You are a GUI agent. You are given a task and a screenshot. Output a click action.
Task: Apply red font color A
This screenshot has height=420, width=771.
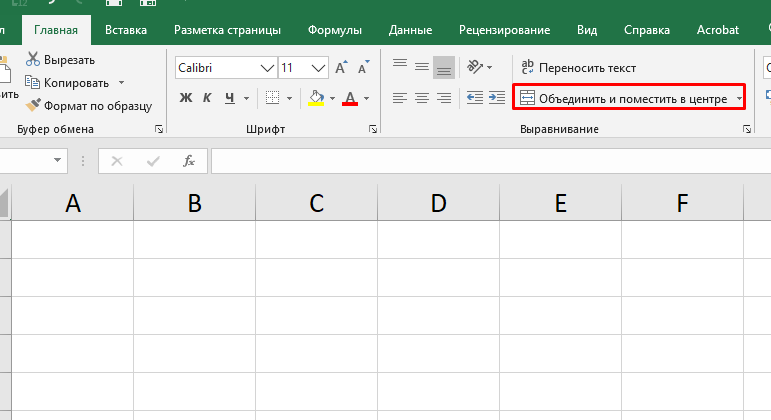pyautogui.click(x=350, y=98)
